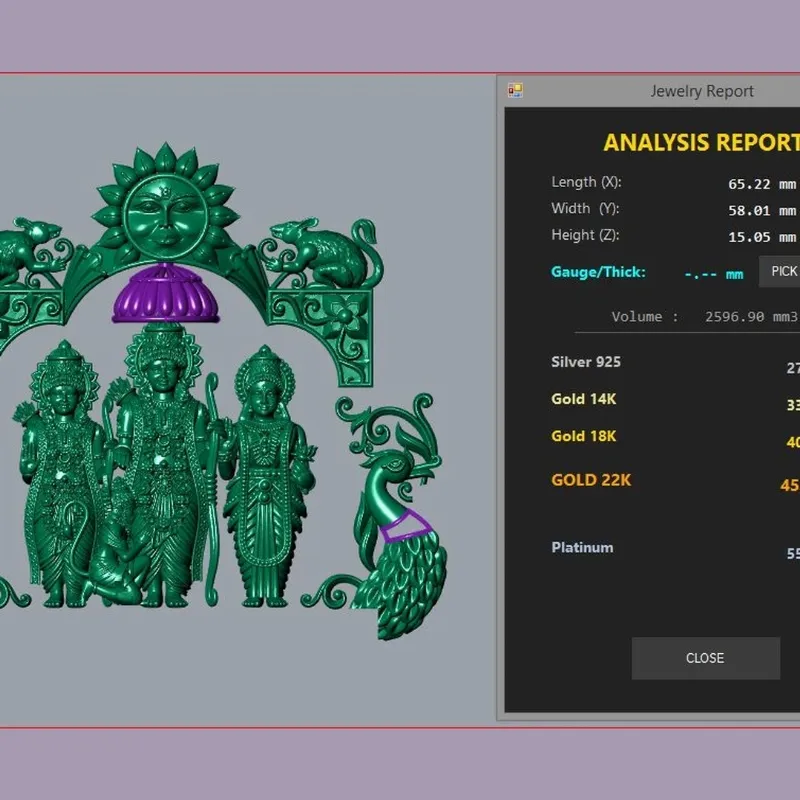Image resolution: width=800 pixels, height=800 pixels.
Task: Select the central deity figure holding bow
Action: (163, 459)
